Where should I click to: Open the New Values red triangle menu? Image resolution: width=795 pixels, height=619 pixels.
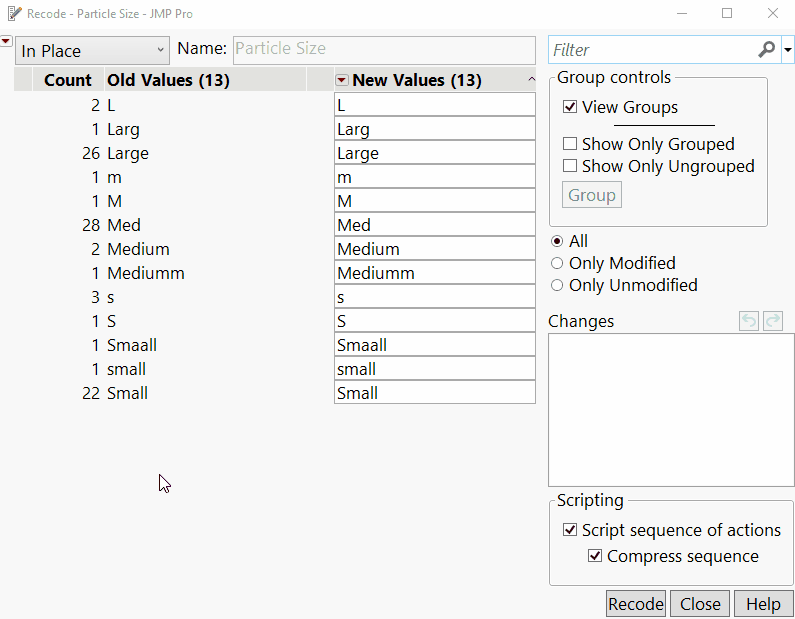[342, 81]
